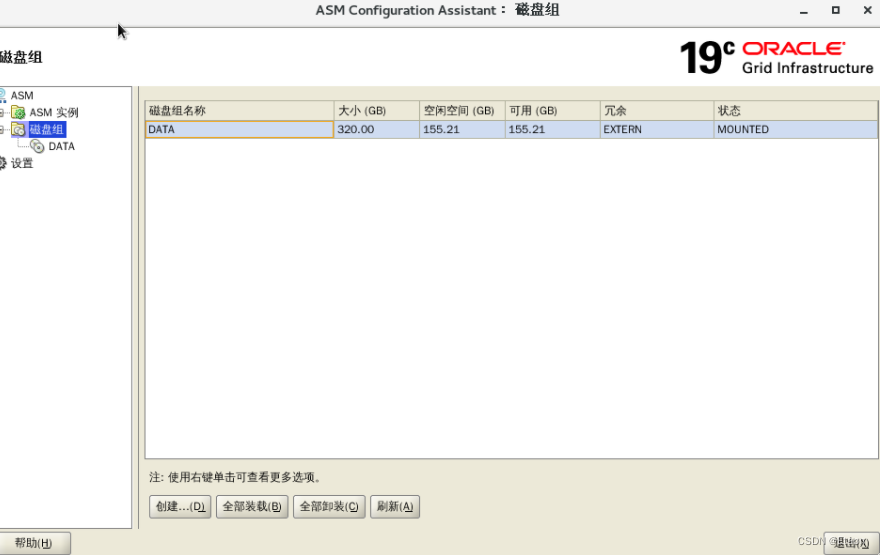This screenshot has height=555, width=881.
Task: Click the 155.21 cell under 可用
Action: [x=552, y=129]
